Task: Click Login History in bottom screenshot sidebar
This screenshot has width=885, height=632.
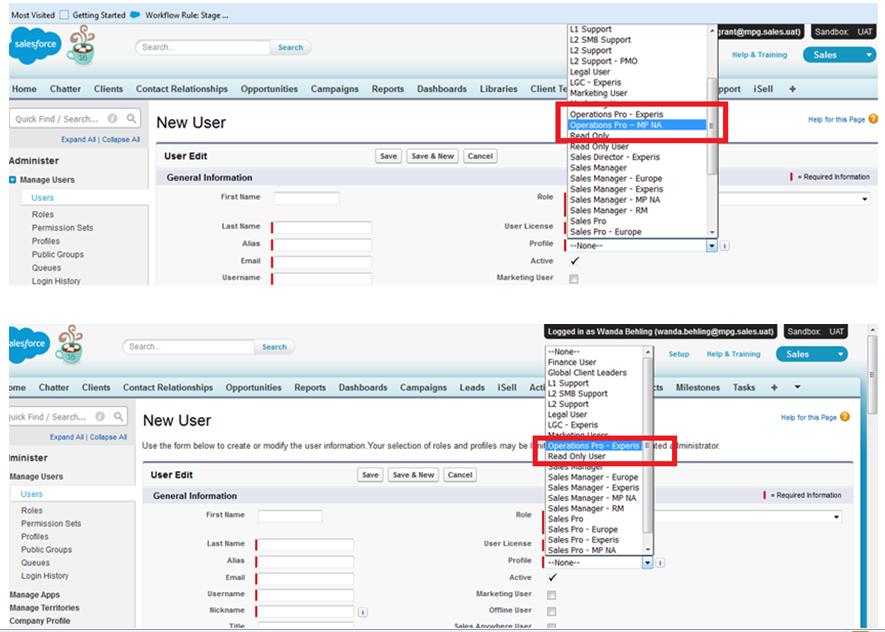Action: (x=45, y=576)
